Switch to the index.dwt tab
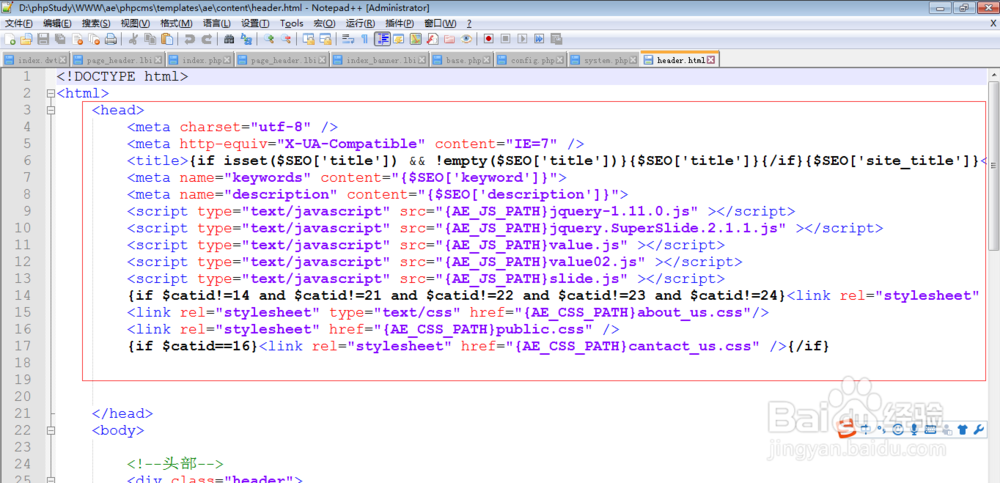Image resolution: width=1000 pixels, height=483 pixels. click(x=35, y=61)
